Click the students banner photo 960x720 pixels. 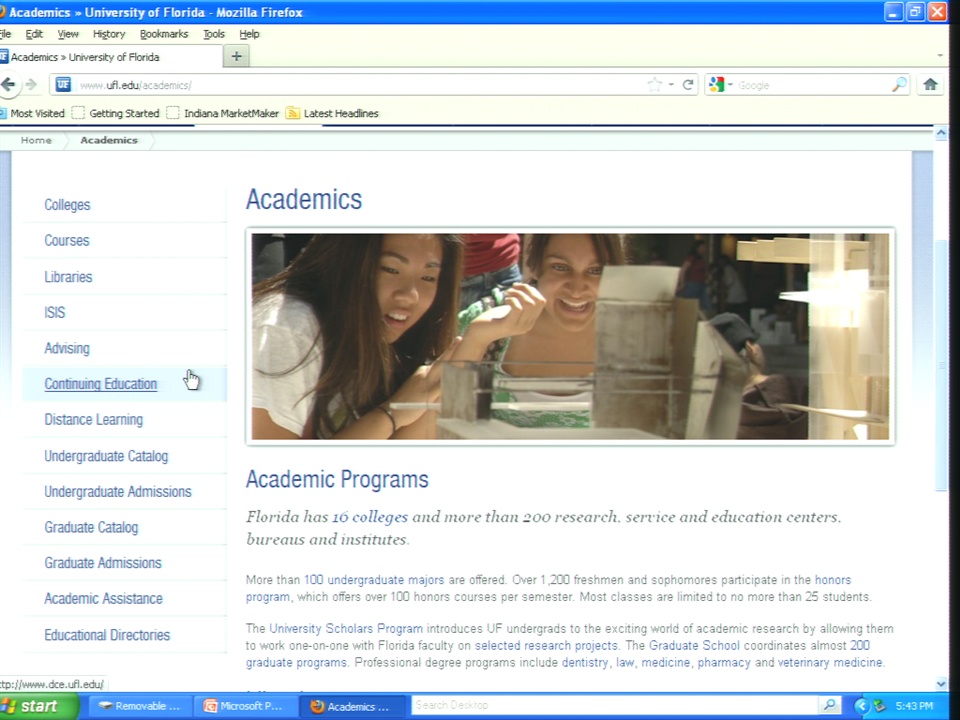tap(570, 336)
